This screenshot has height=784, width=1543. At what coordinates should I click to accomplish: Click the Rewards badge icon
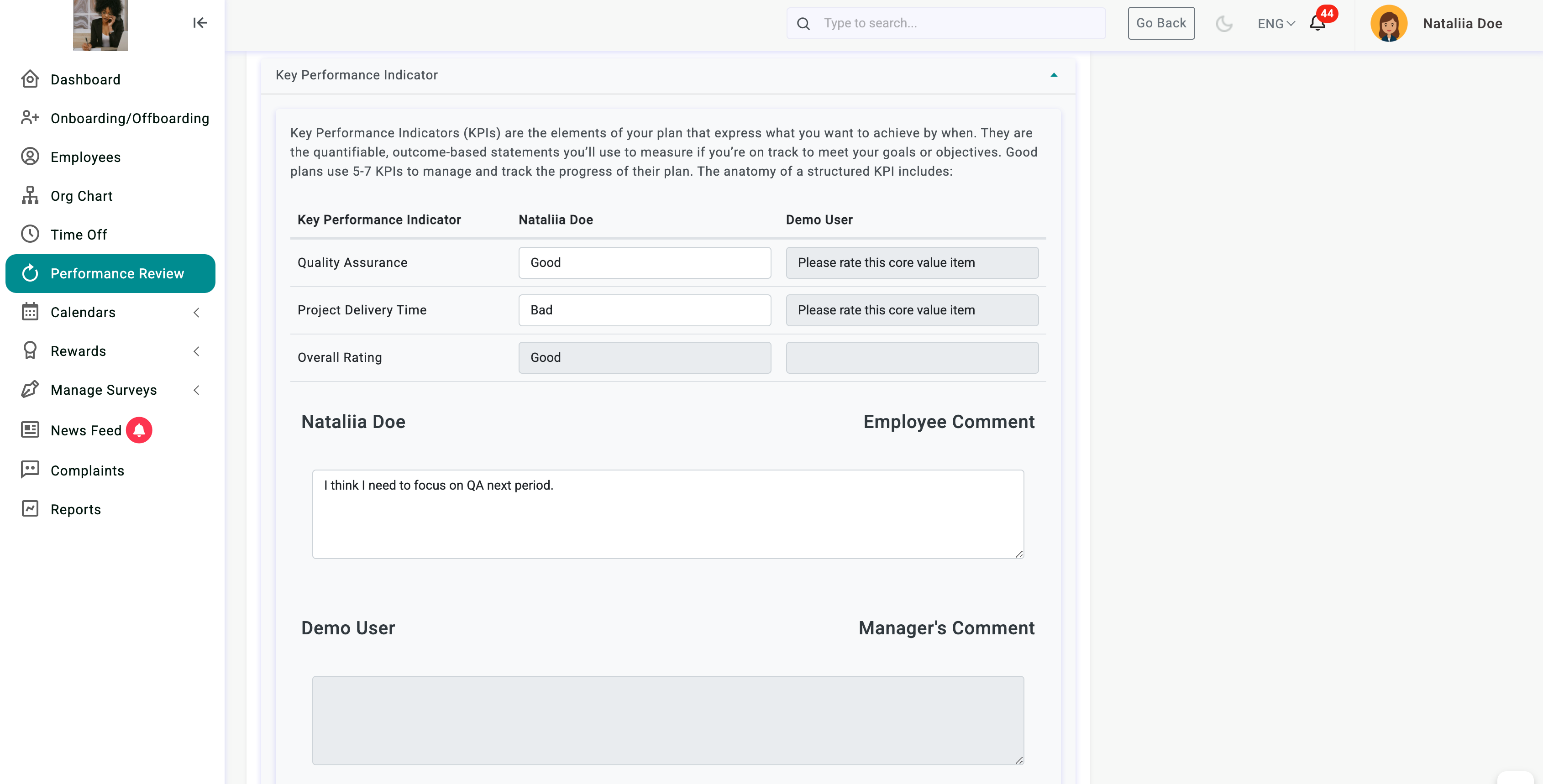(30, 350)
